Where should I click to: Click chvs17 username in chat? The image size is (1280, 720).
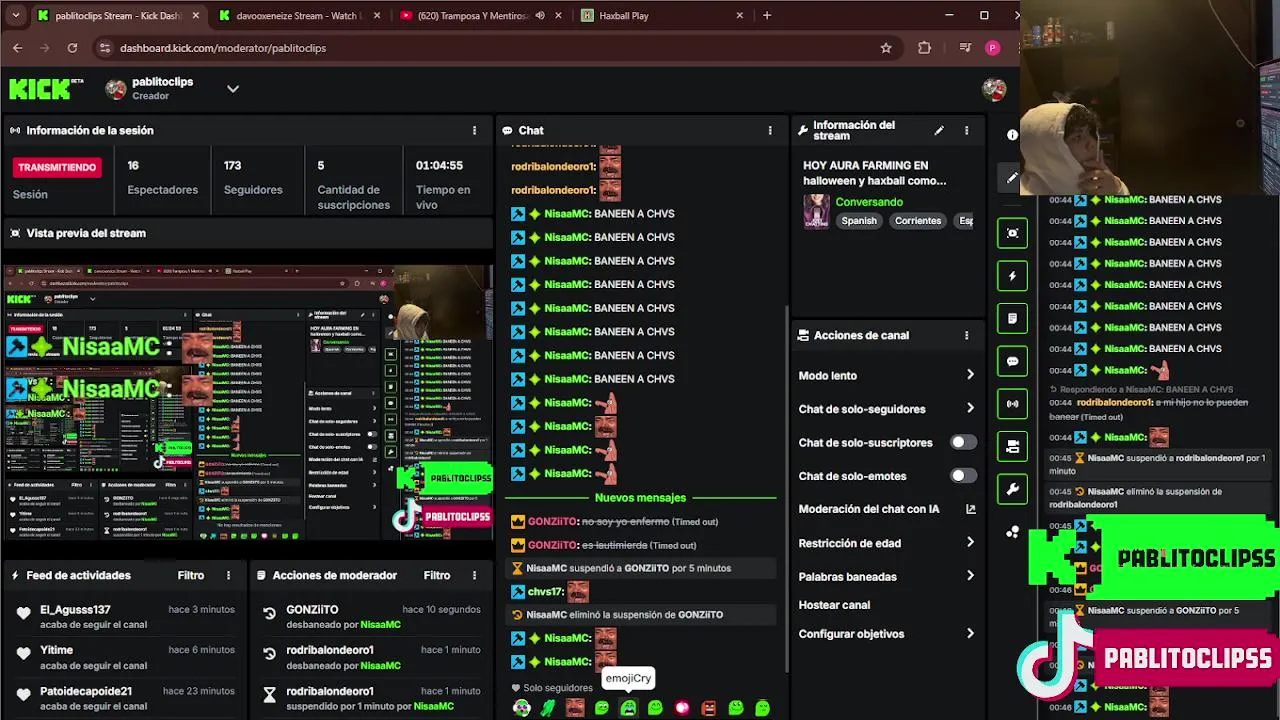[x=545, y=592]
